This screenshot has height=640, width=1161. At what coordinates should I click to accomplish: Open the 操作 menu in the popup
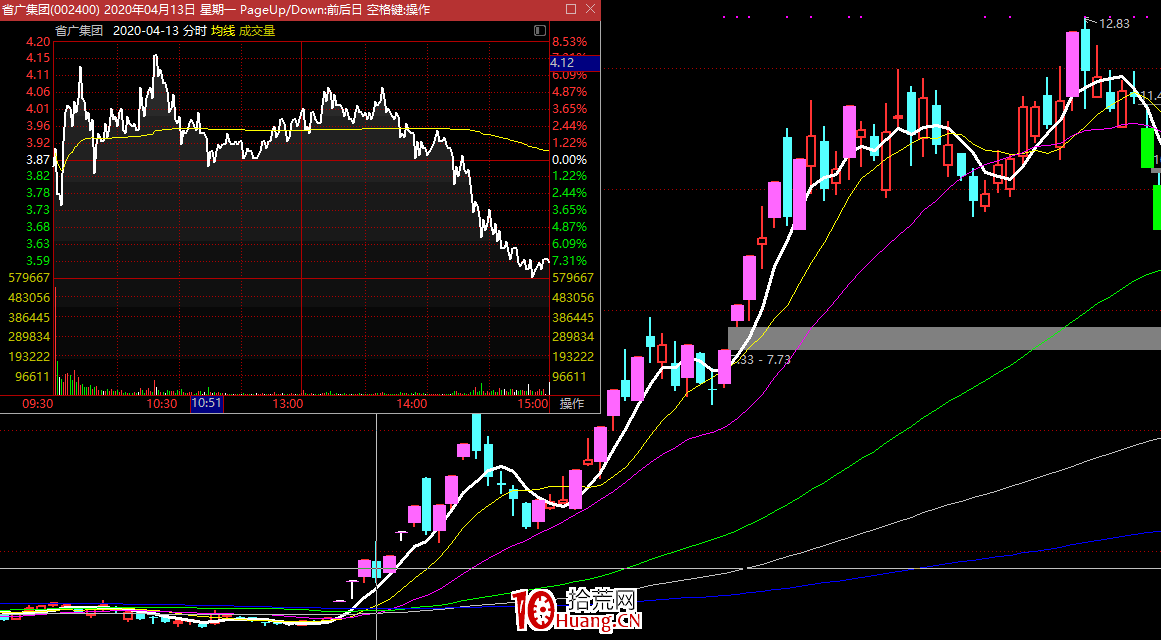pos(572,404)
